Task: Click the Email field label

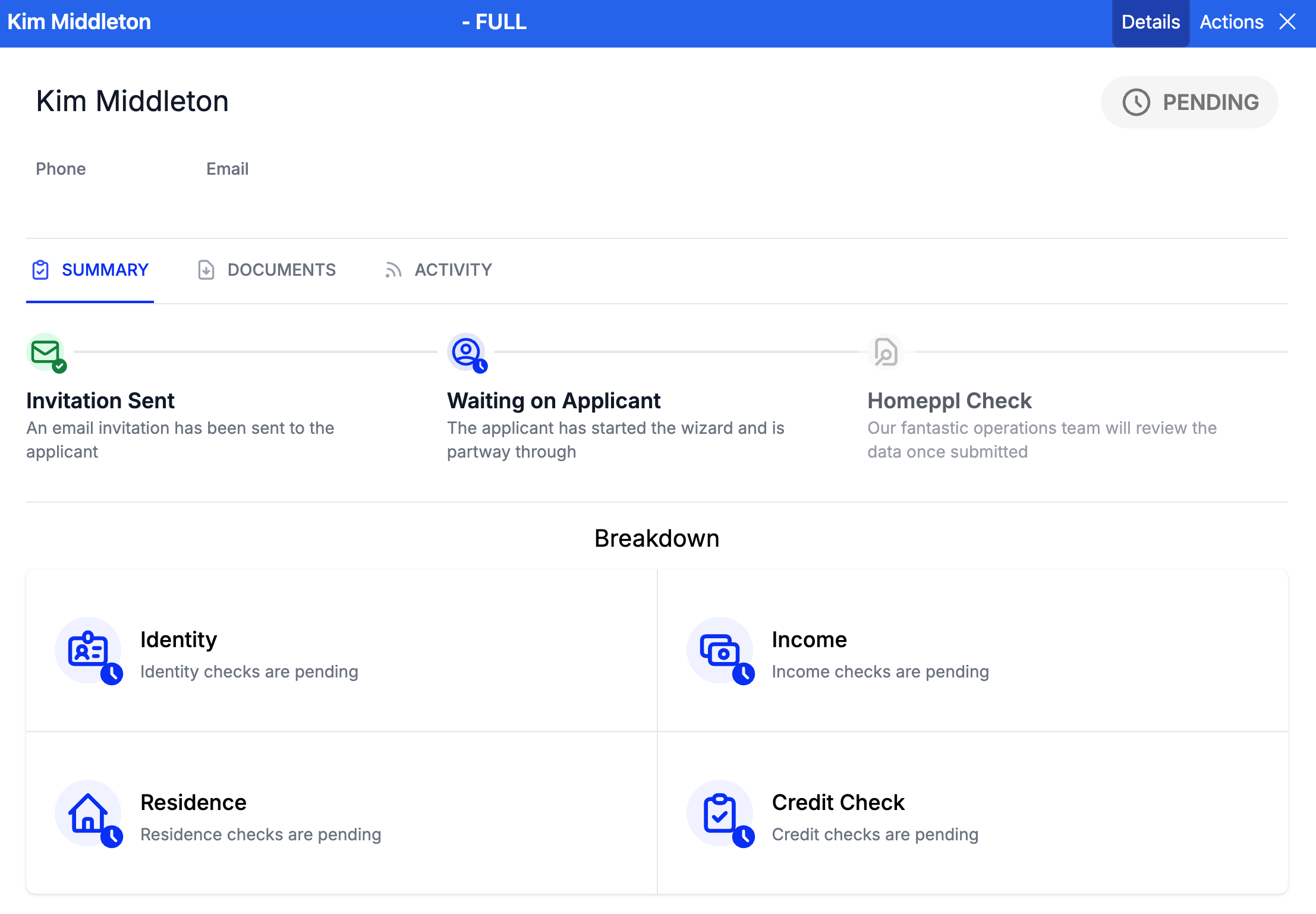Action: 227,169
